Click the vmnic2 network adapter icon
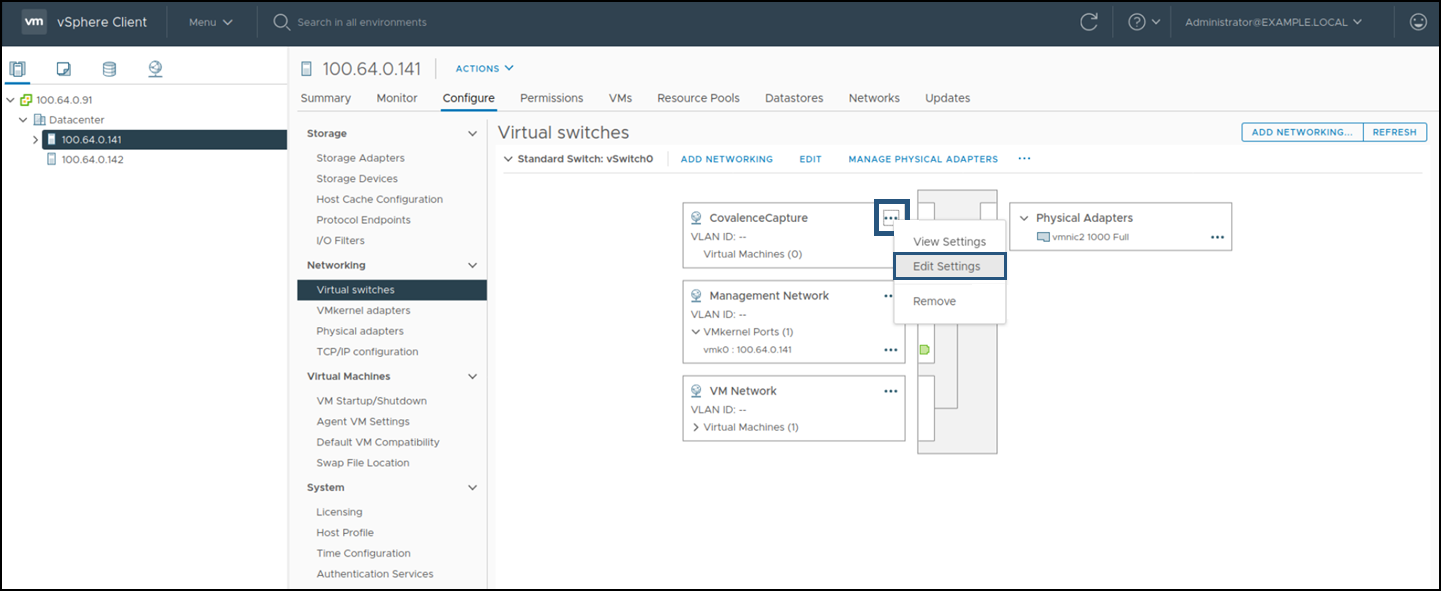Screen dimensions: 1441x591 1043,237
